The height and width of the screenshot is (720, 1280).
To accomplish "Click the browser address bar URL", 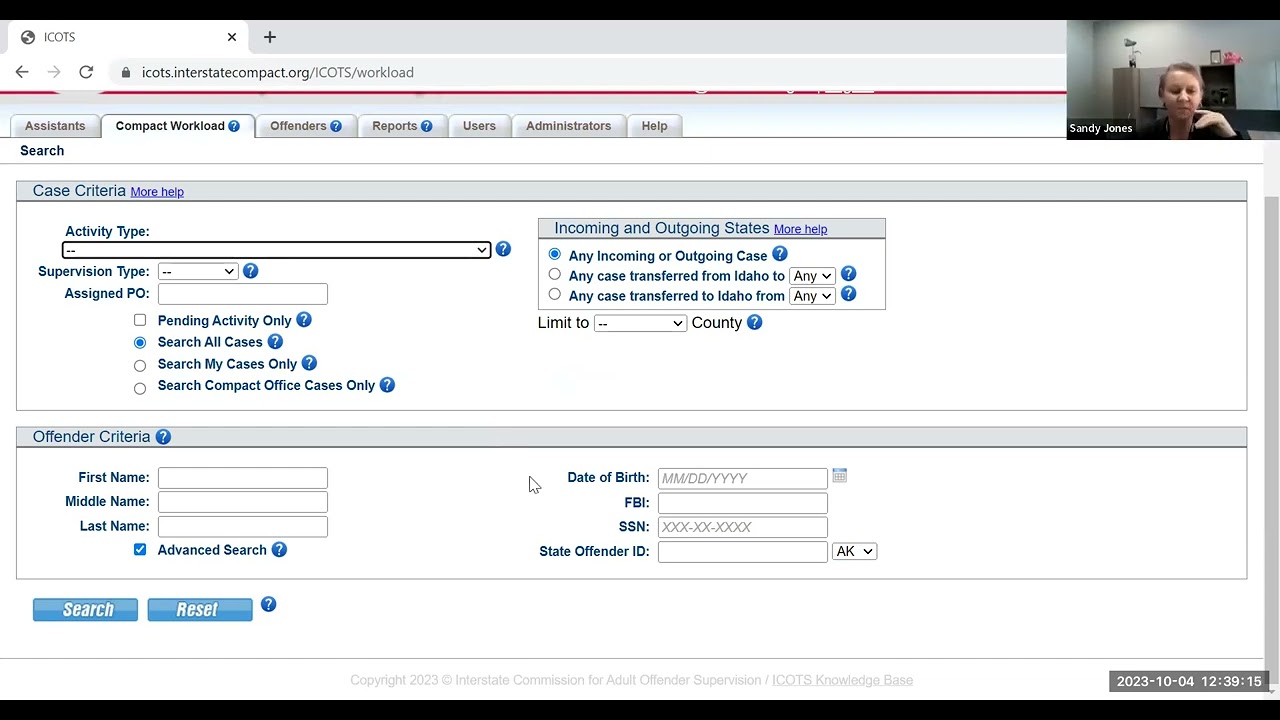I will click(x=277, y=72).
